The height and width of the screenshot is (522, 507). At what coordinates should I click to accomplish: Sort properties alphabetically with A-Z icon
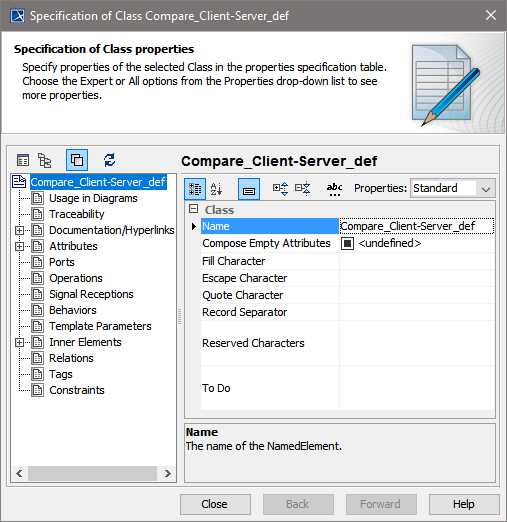click(x=216, y=189)
